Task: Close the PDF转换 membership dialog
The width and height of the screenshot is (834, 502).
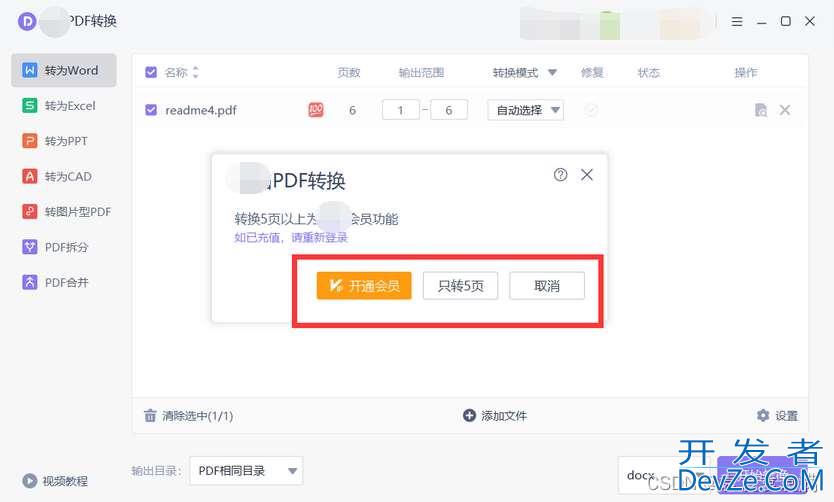Action: coord(587,174)
